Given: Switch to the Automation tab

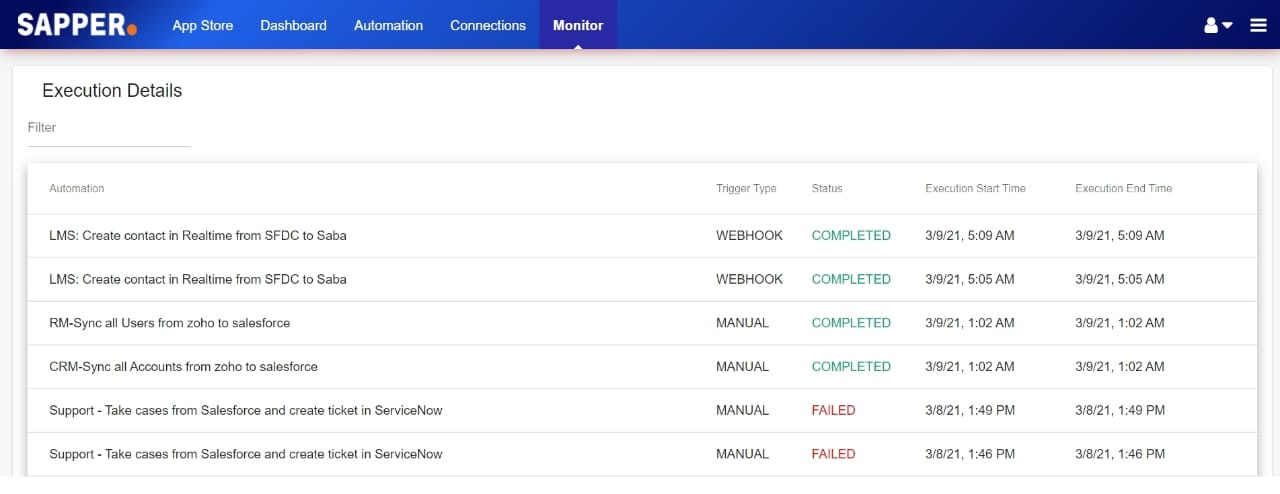Looking at the screenshot, I should pyautogui.click(x=388, y=25).
